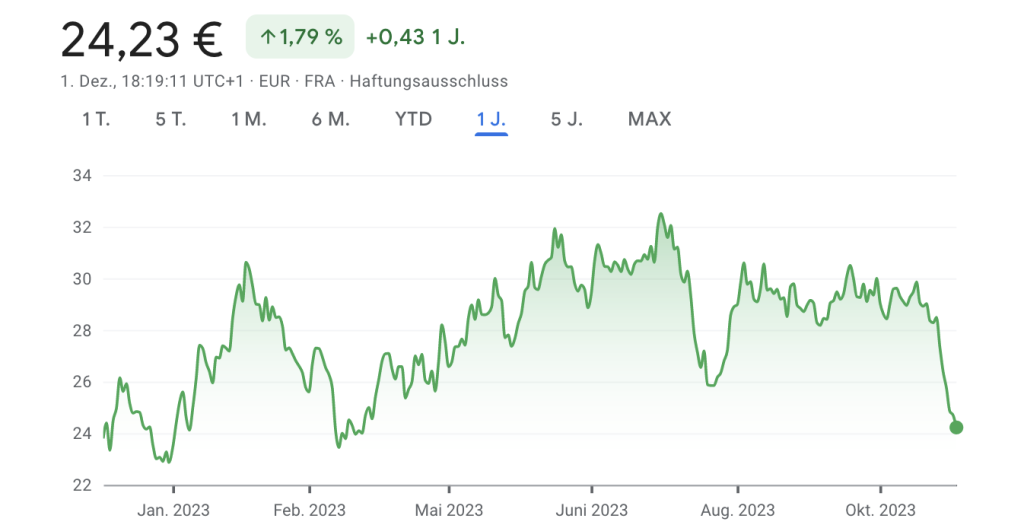Image resolution: width=1024 pixels, height=528 pixels.
Task: Click the FRA exchange label
Action: [319, 82]
